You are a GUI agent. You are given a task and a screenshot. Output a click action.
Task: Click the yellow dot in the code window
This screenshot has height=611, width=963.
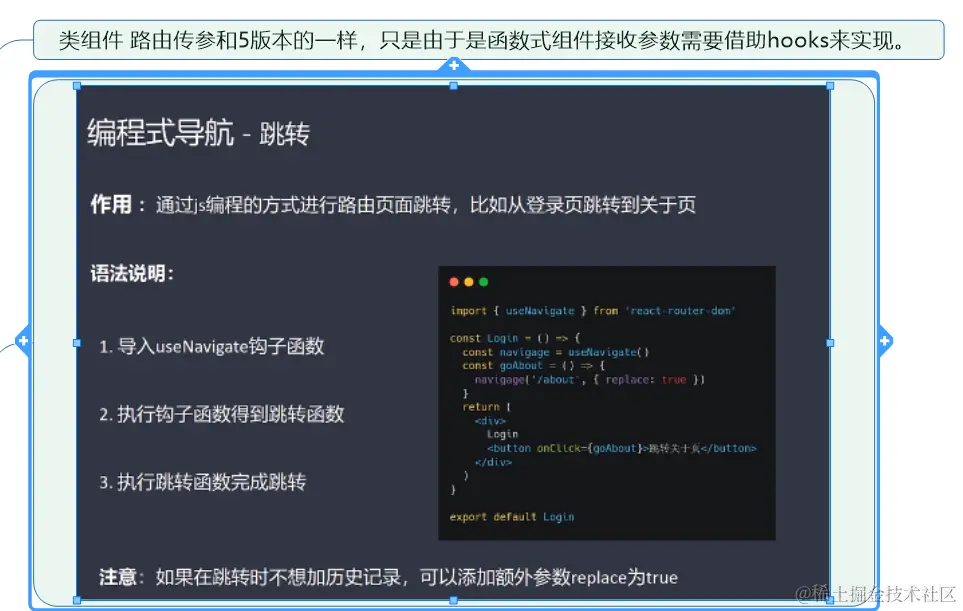469,282
